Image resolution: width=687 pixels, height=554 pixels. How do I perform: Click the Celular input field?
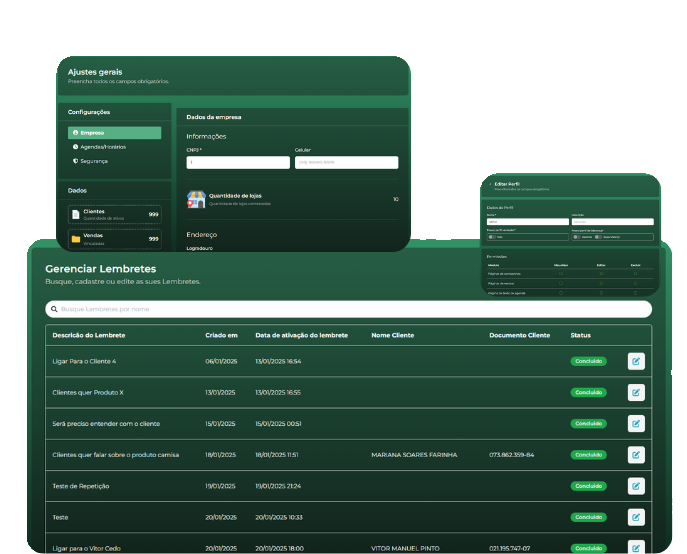(x=346, y=162)
